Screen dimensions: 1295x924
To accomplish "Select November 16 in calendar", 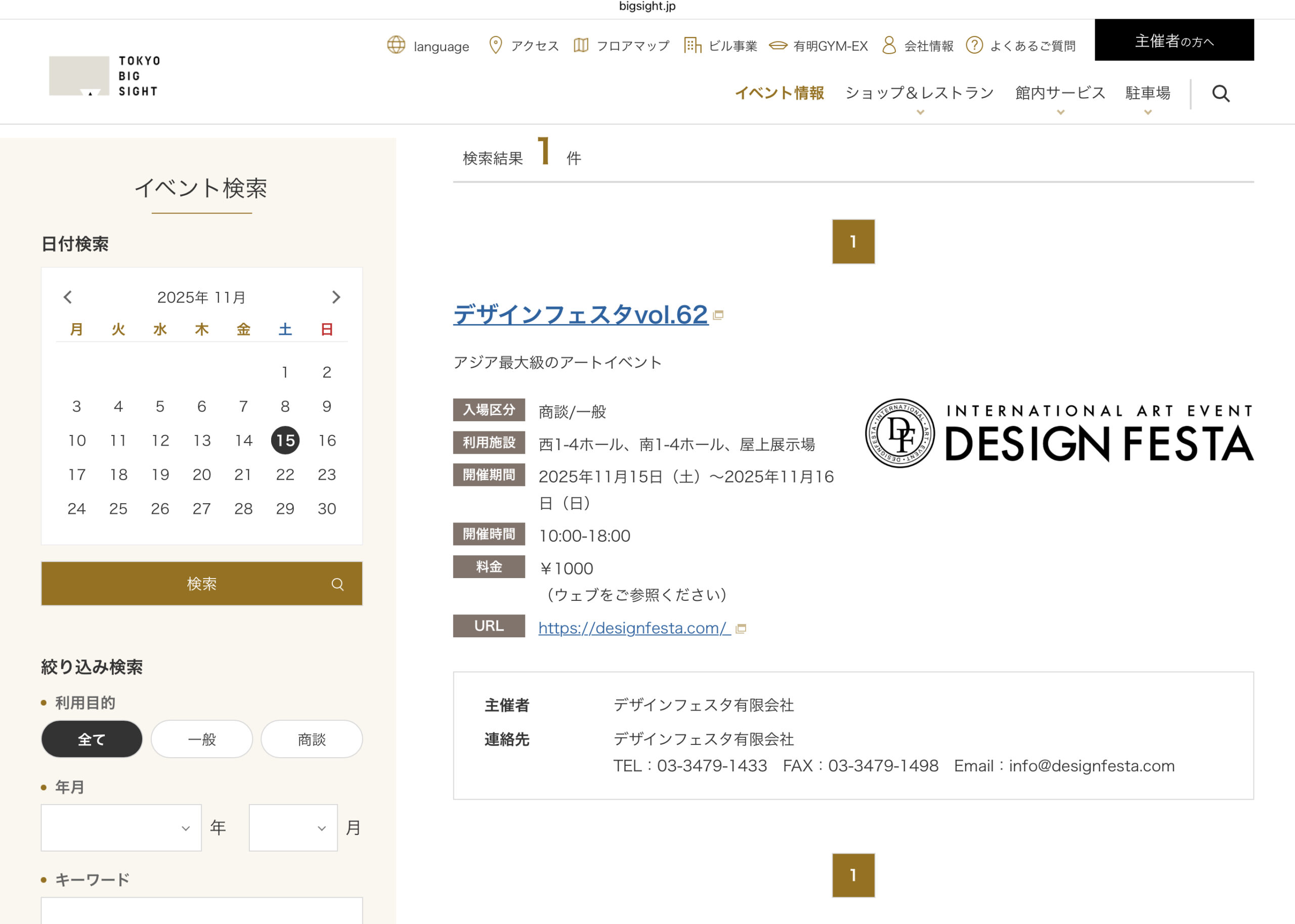I will click(327, 441).
